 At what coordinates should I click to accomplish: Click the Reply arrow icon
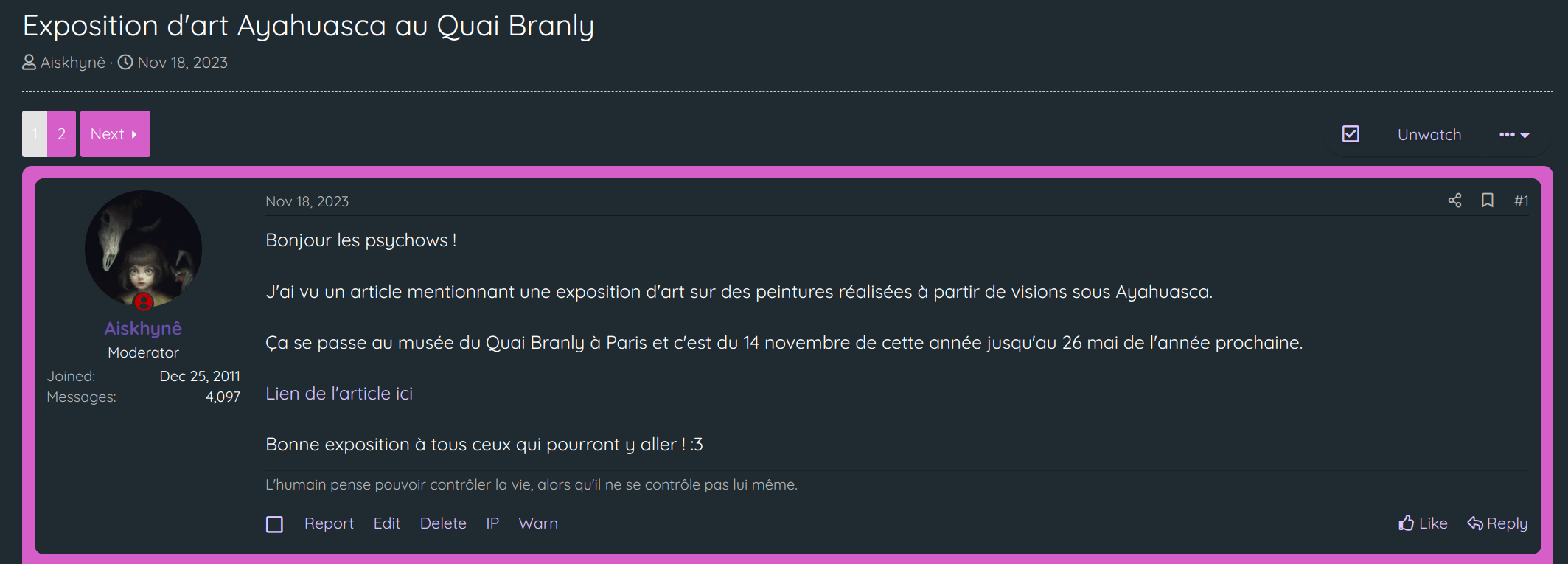pyautogui.click(x=1475, y=523)
